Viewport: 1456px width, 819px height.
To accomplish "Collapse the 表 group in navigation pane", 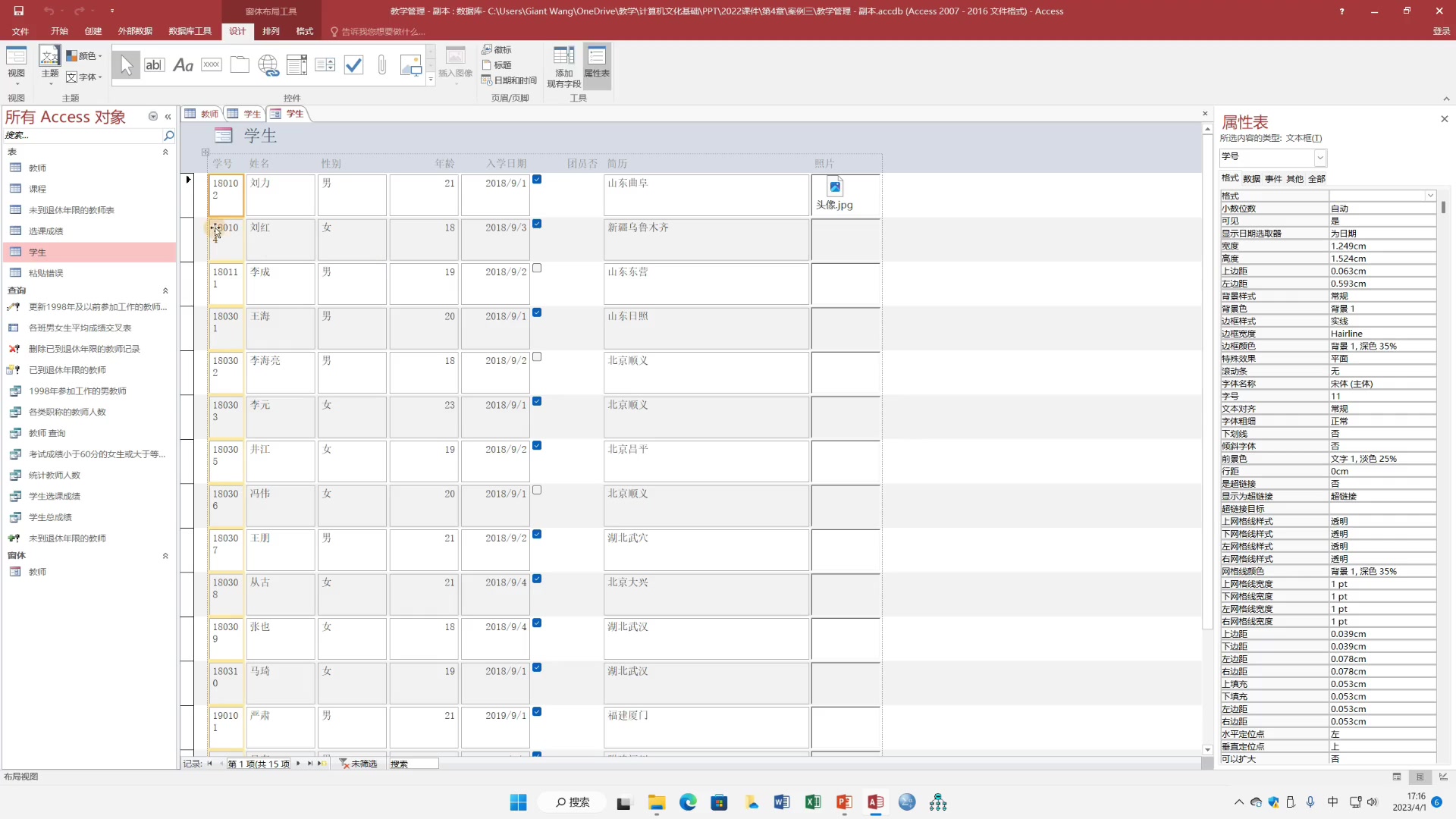I will tap(165, 152).
